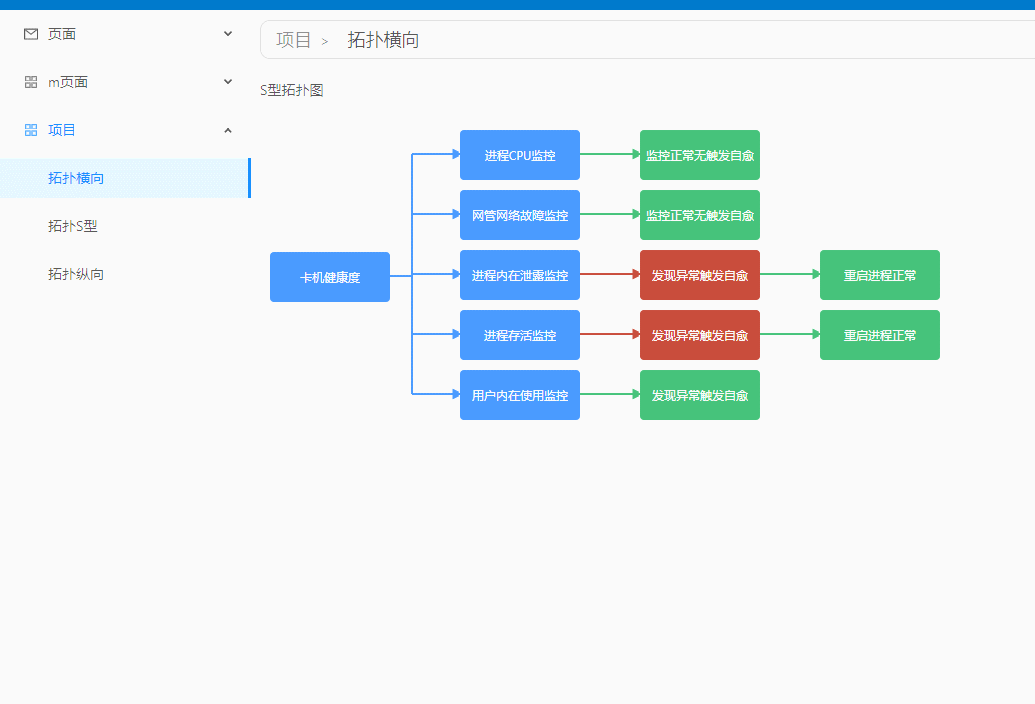Select the 用户内在使用监控 node
The height and width of the screenshot is (704, 1035).
pyautogui.click(x=519, y=395)
